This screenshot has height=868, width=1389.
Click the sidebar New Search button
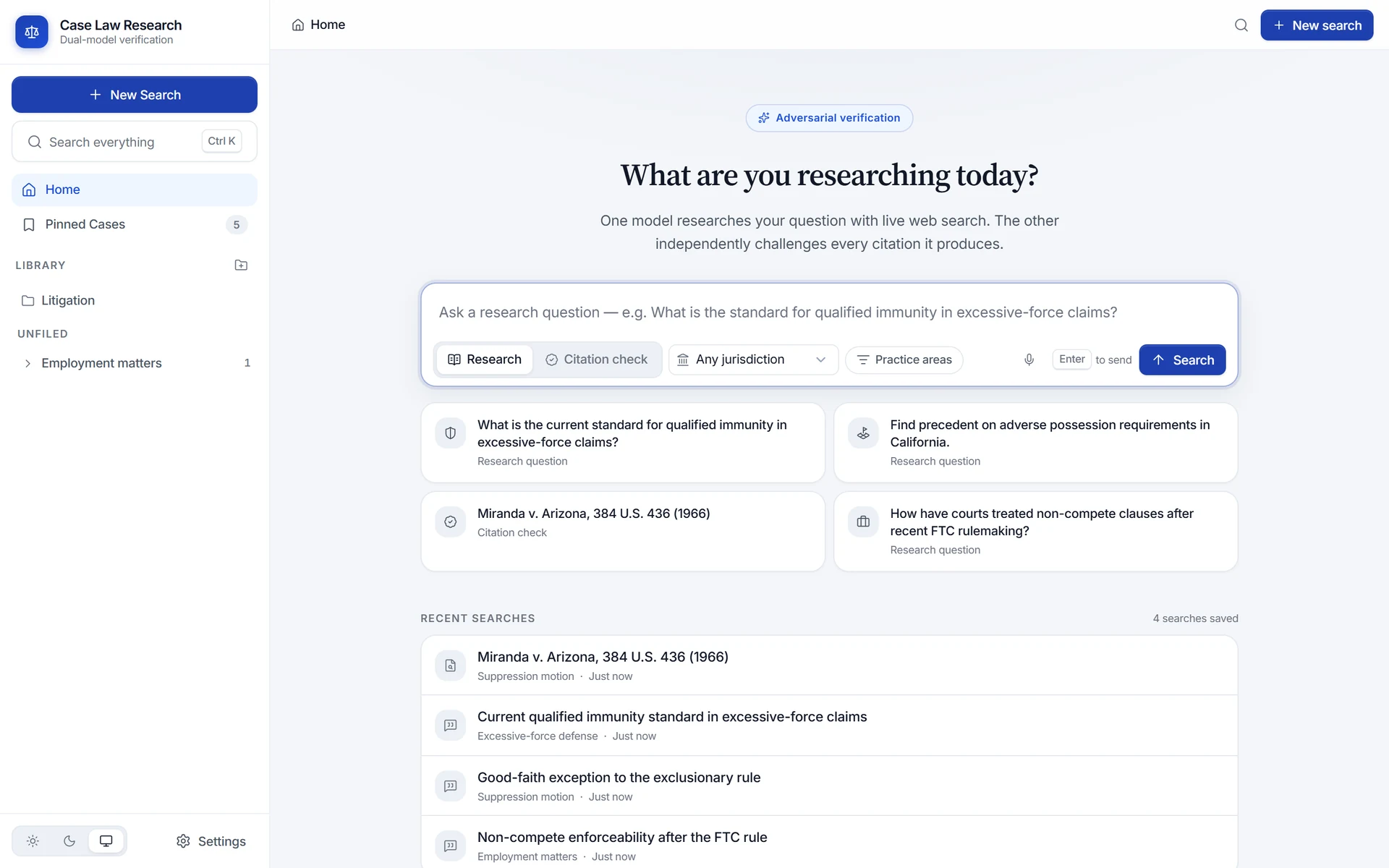tap(135, 95)
